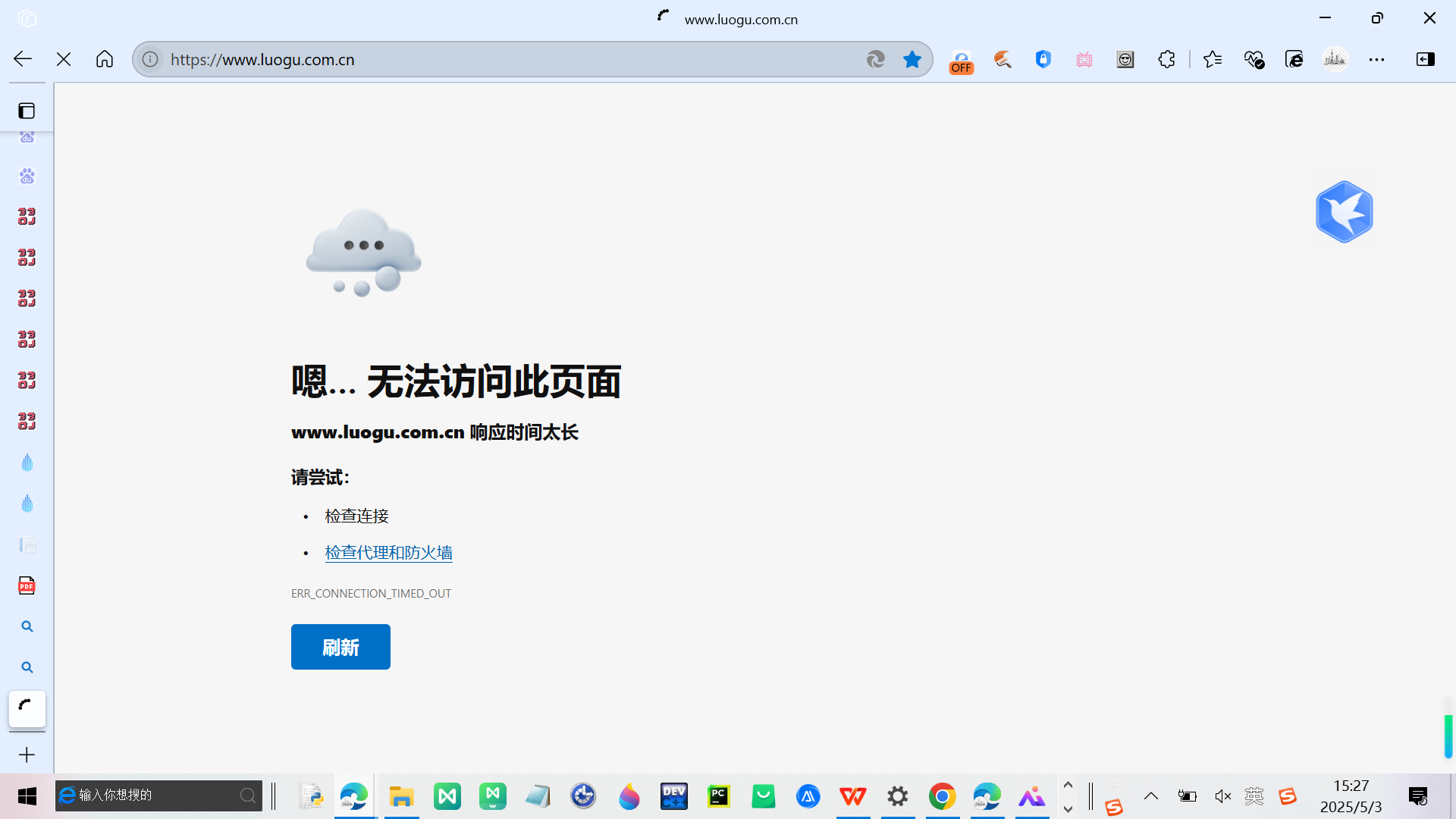The width and height of the screenshot is (1456, 819).
Task: Click the 检查连接 suggestion text
Action: [x=356, y=516]
